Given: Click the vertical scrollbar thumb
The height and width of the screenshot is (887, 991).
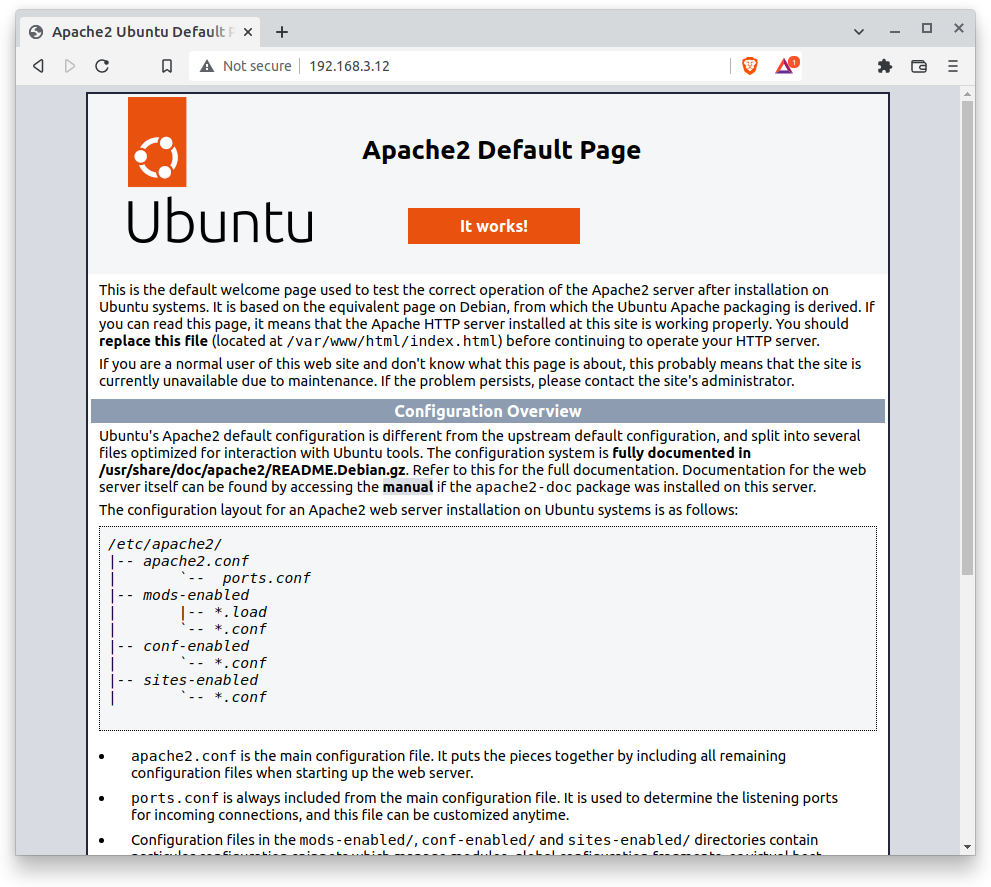Looking at the screenshot, I should pos(967,338).
